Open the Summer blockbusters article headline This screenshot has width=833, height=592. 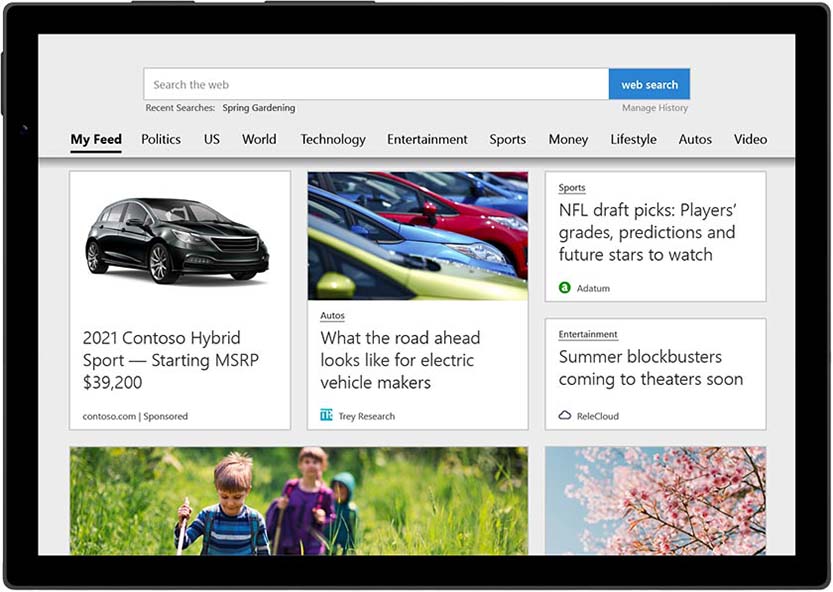click(650, 368)
